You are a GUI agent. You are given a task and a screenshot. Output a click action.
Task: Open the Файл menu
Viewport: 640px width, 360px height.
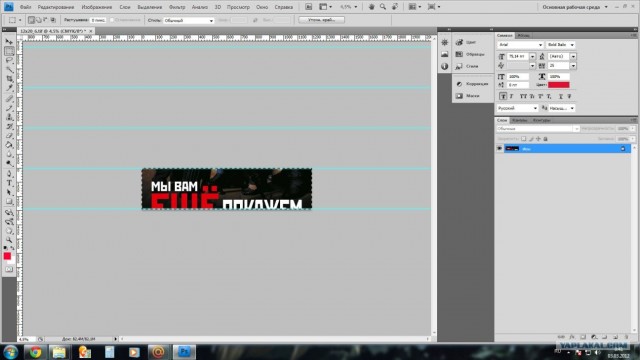25,7
